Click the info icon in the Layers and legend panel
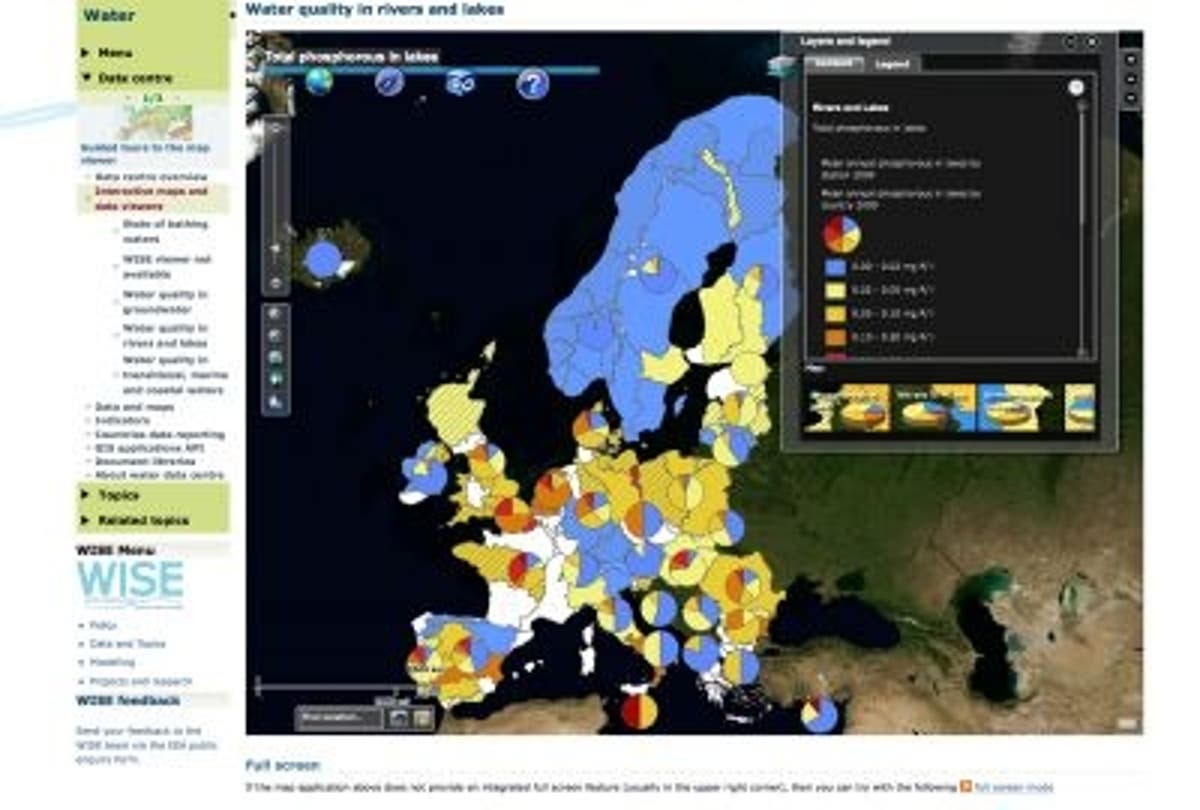This screenshot has width=1200, height=810. click(1078, 86)
